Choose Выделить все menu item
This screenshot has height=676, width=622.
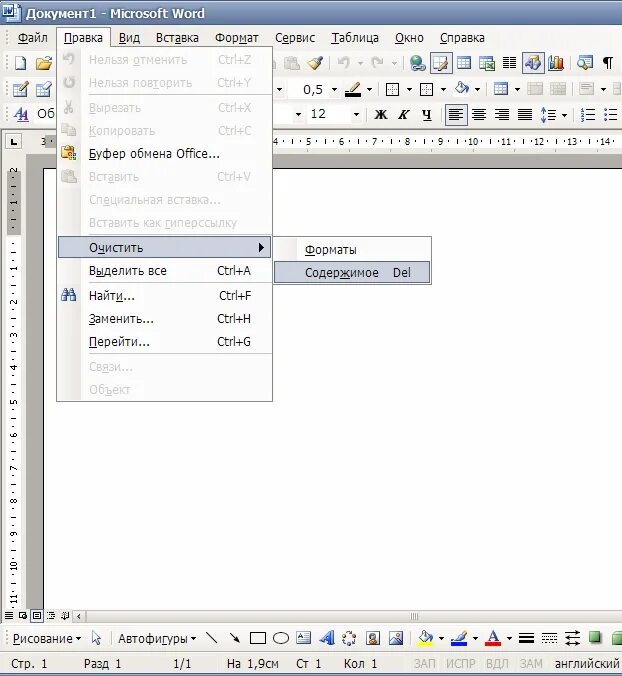tap(165, 271)
